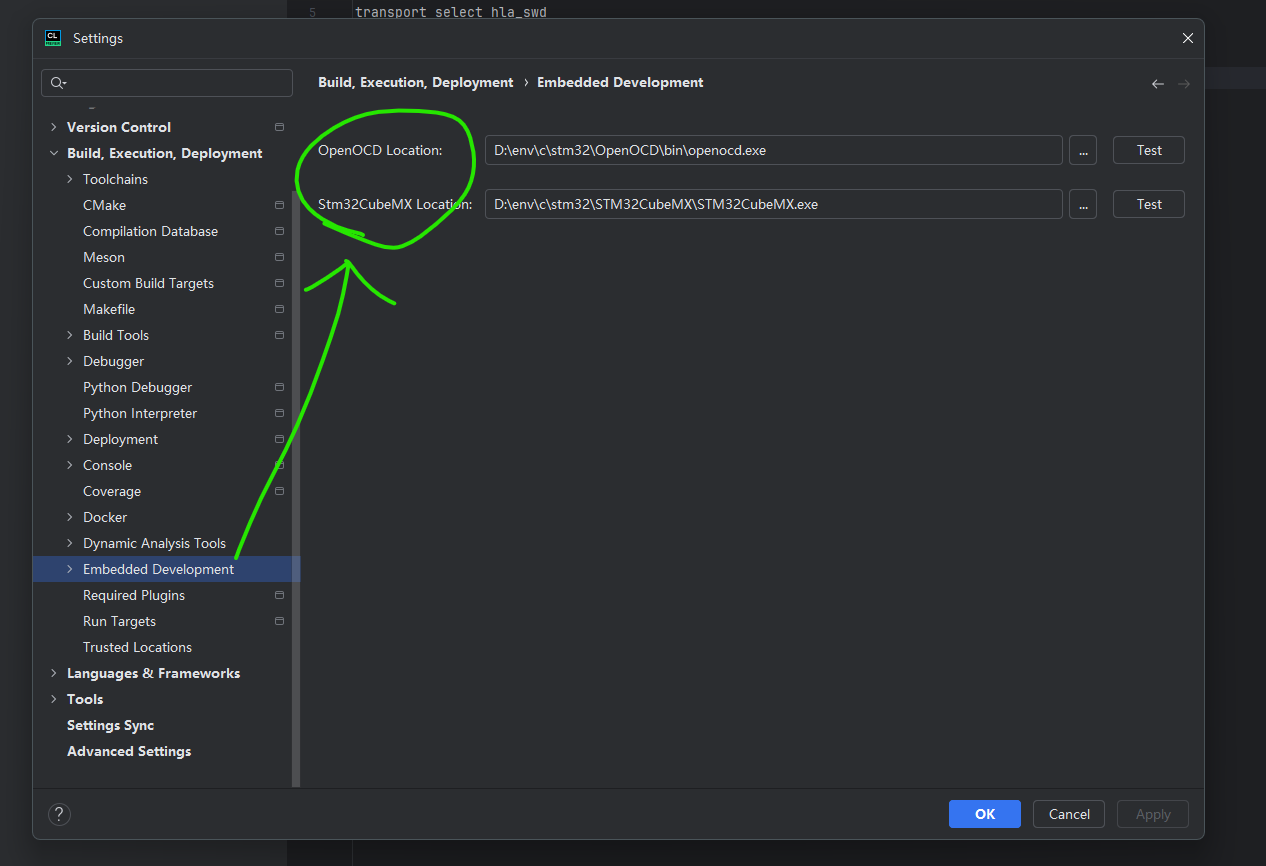The image size is (1266, 866).
Task: Expand the Toolchains node
Action: 69,179
